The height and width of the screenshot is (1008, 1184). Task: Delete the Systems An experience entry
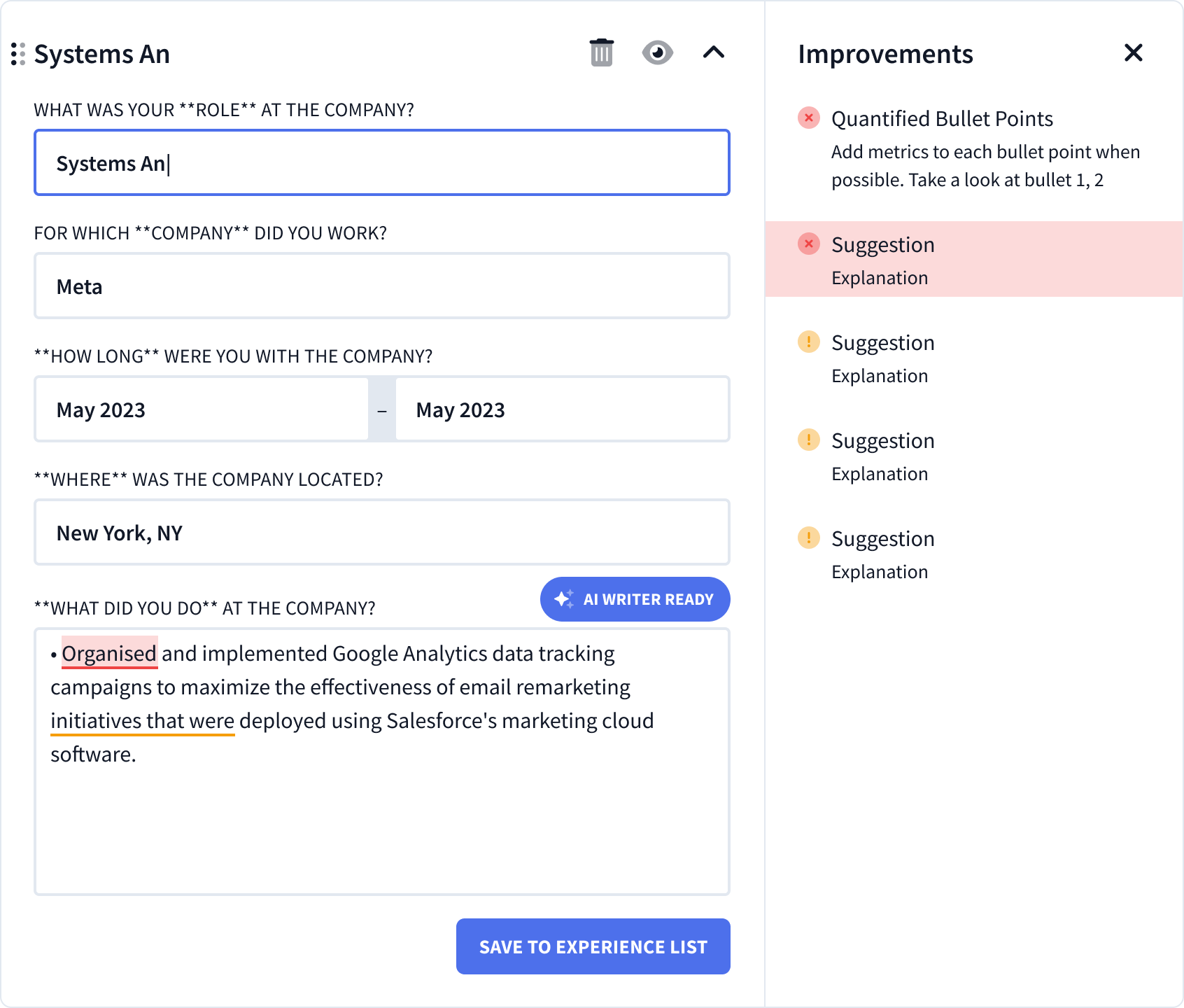tap(600, 52)
